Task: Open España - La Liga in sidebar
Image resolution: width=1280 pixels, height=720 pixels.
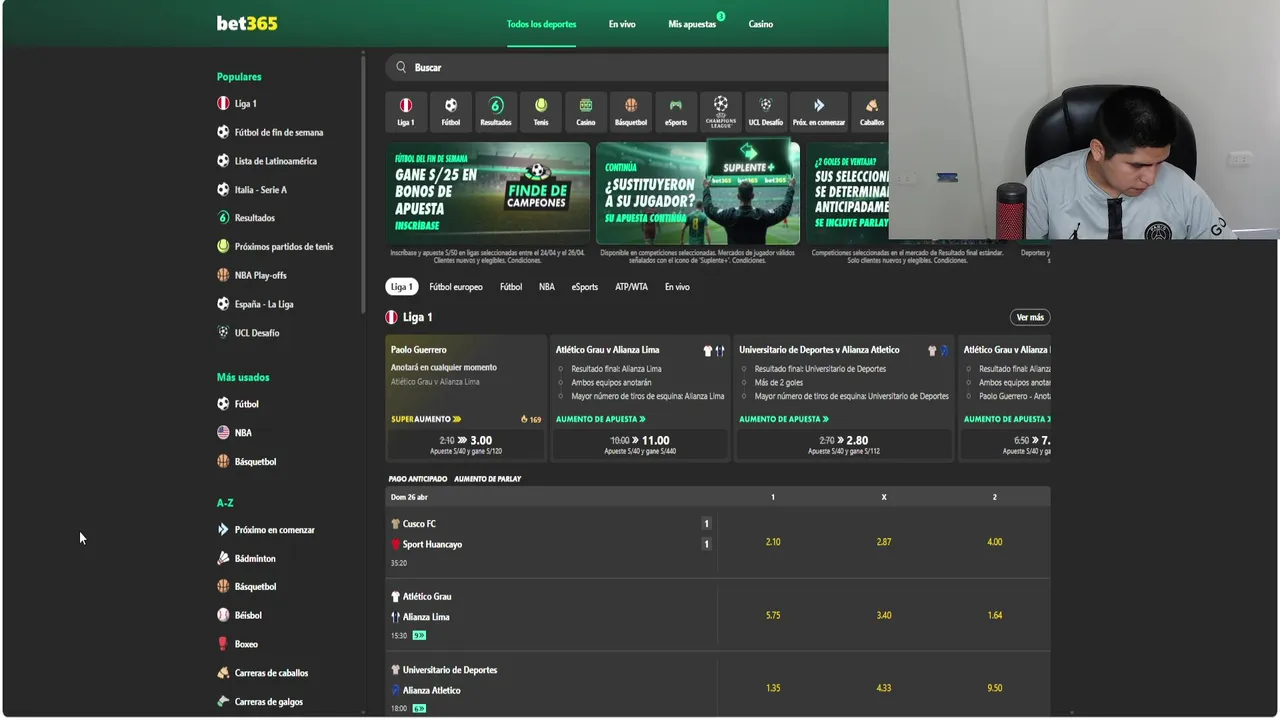Action: 255,304
